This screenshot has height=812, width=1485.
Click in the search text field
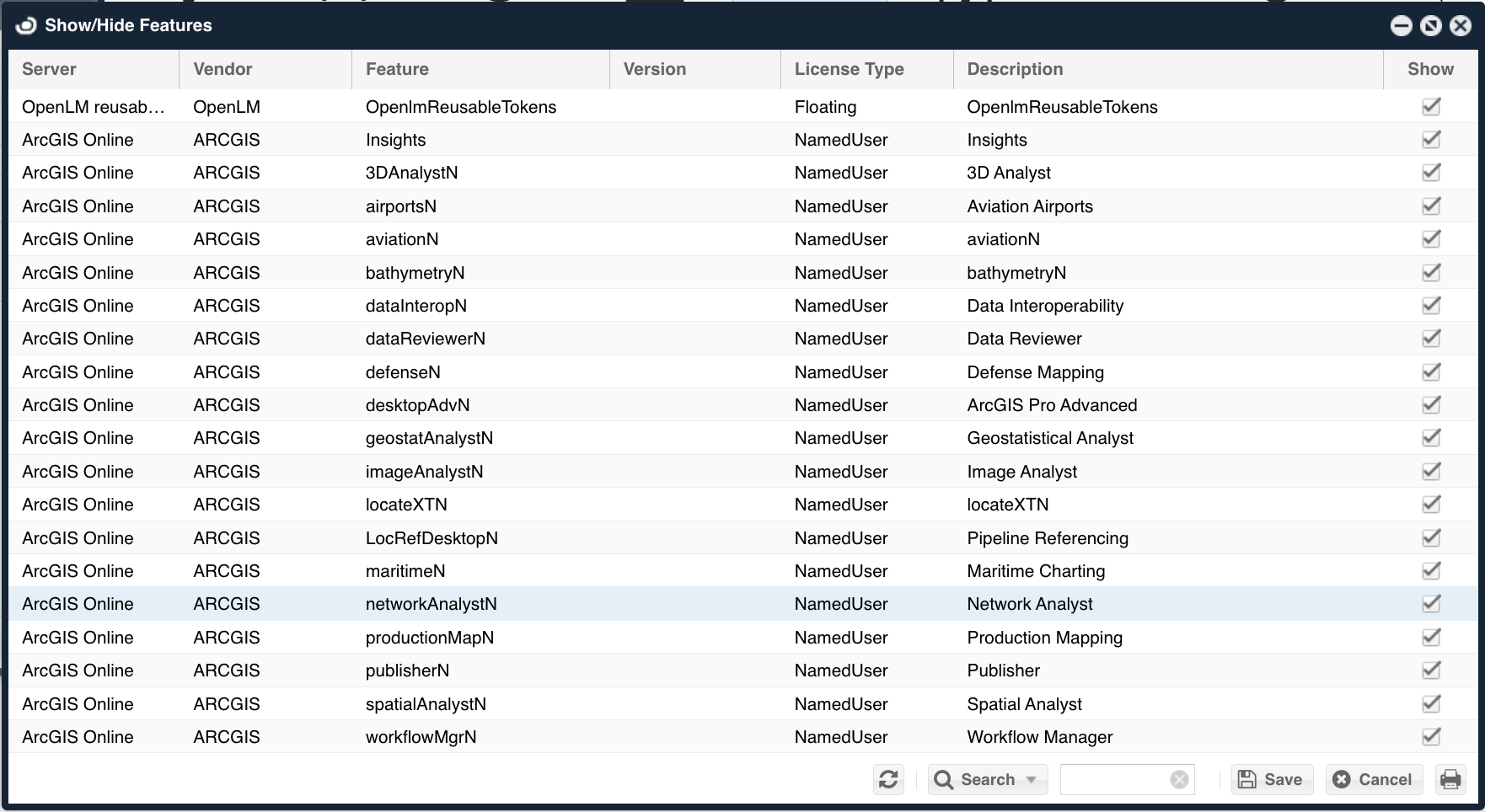click(1112, 780)
